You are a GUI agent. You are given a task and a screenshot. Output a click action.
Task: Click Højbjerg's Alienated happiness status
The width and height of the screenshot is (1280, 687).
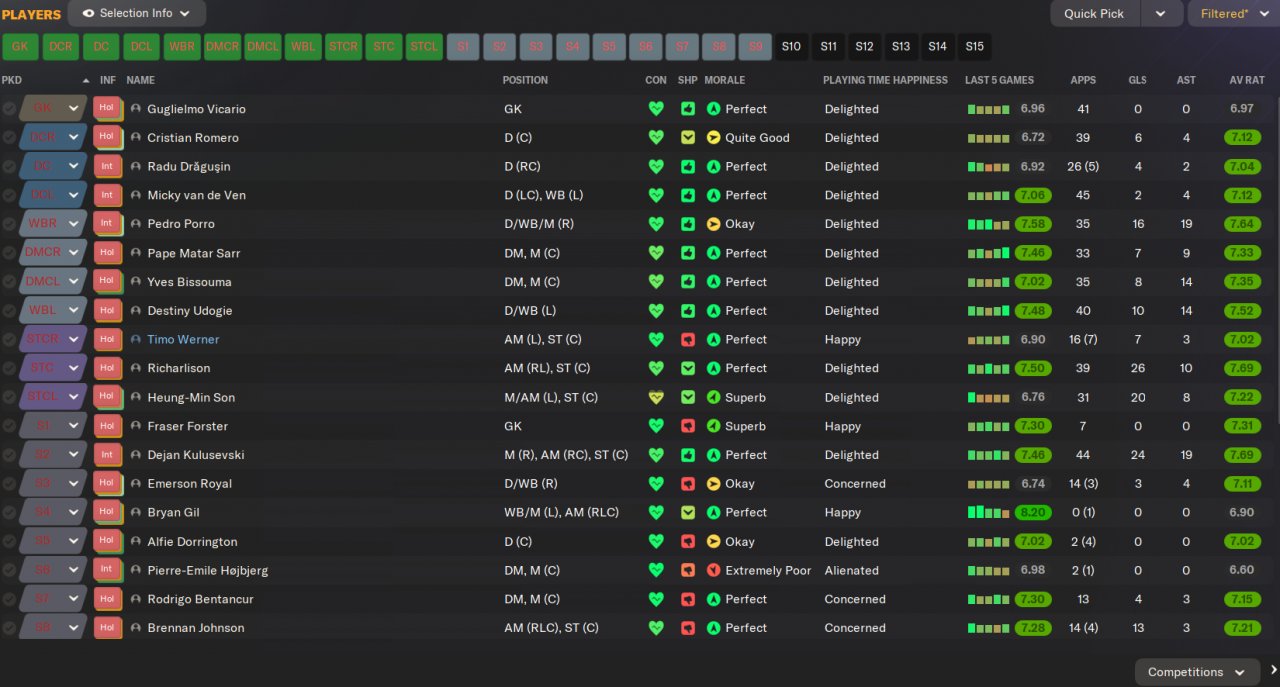pyautogui.click(x=852, y=570)
